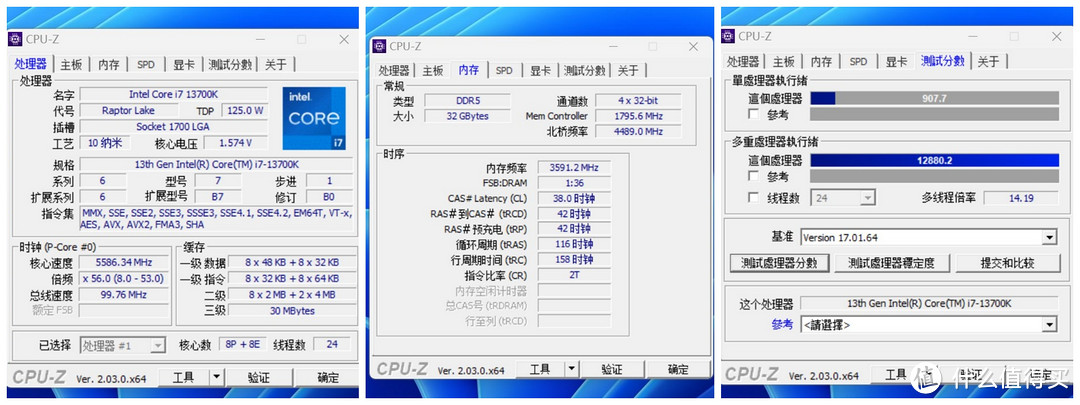Click the FSB:DRAM ratio 1:36

pos(574,183)
